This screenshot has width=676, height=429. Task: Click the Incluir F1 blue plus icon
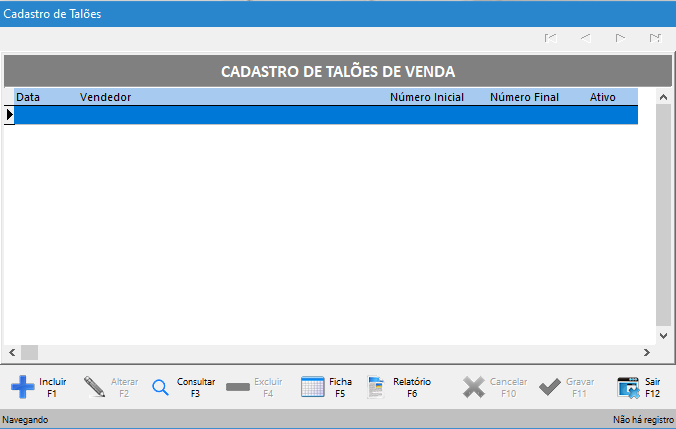tap(23, 387)
